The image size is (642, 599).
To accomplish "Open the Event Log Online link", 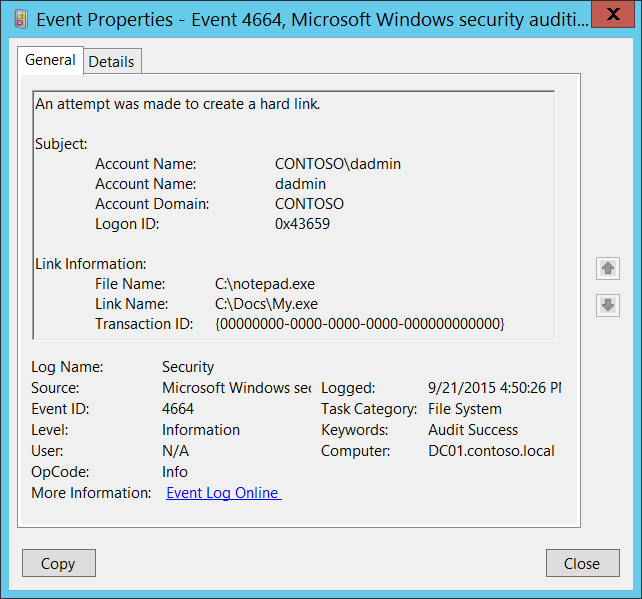I will [x=223, y=492].
